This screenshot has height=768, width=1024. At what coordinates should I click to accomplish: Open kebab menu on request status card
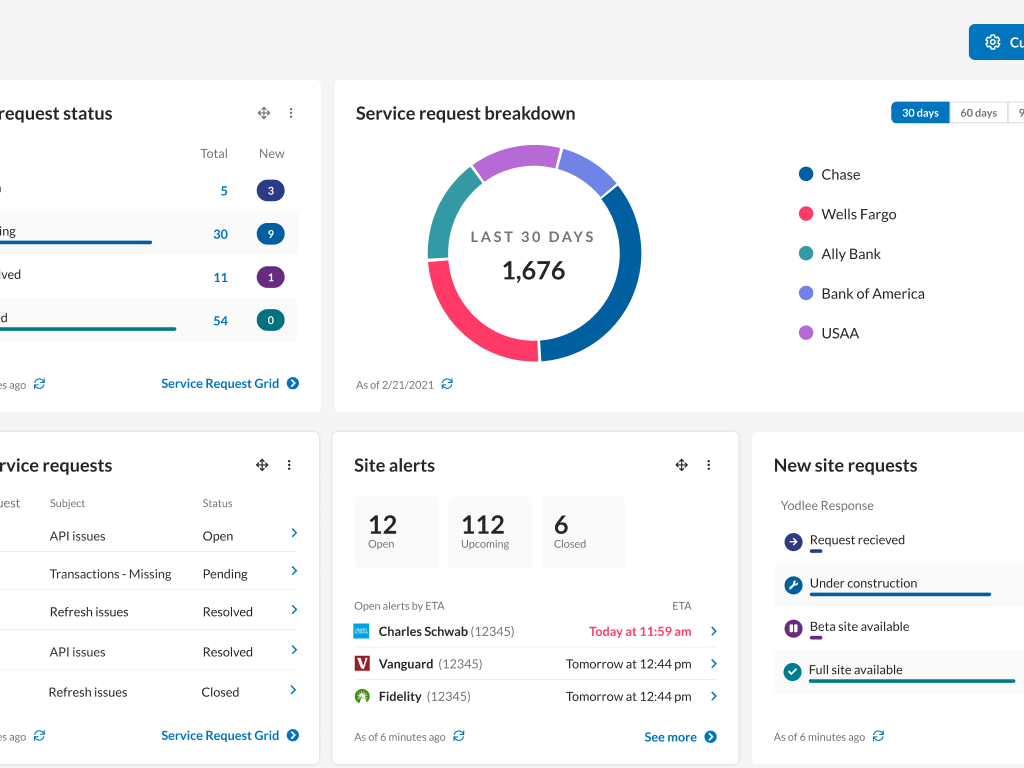(291, 113)
